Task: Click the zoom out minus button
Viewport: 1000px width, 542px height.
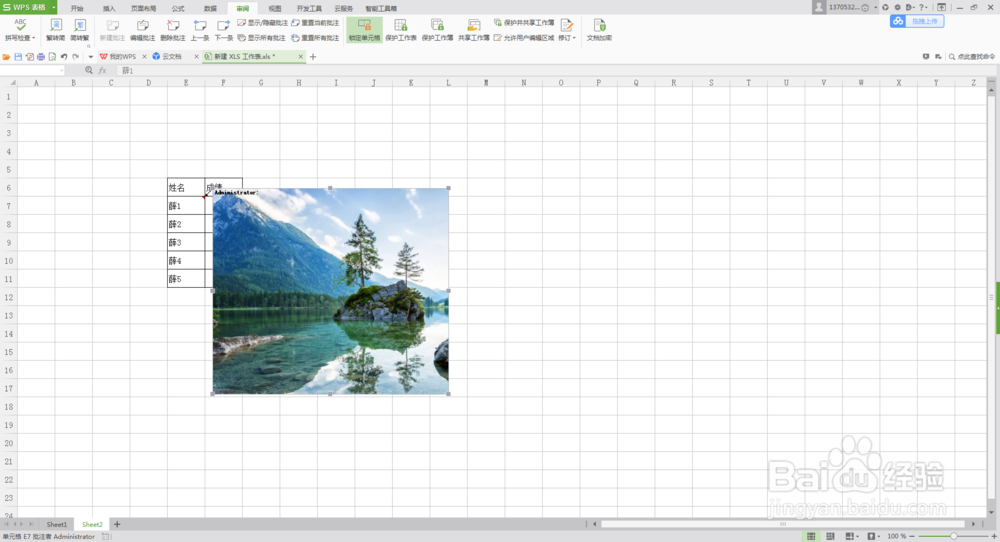Action: click(x=912, y=536)
